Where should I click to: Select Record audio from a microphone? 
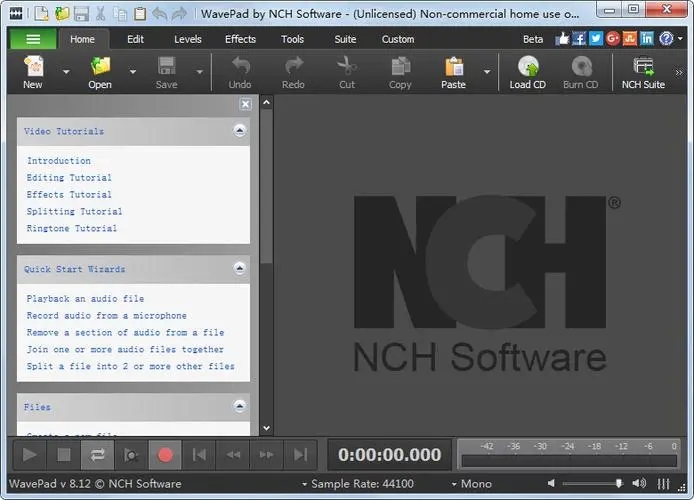106,316
